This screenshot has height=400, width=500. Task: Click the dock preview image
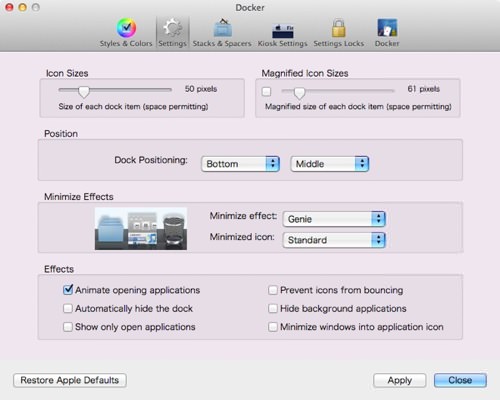point(141,229)
